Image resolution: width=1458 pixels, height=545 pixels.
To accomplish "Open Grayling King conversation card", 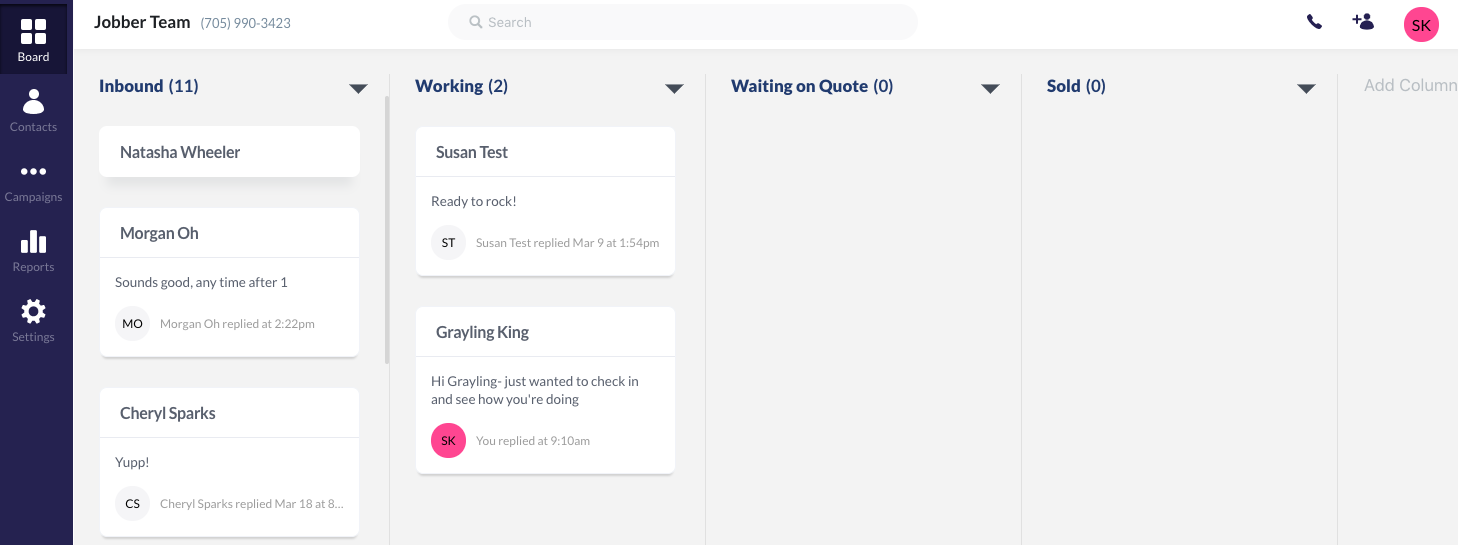I will pyautogui.click(x=545, y=389).
